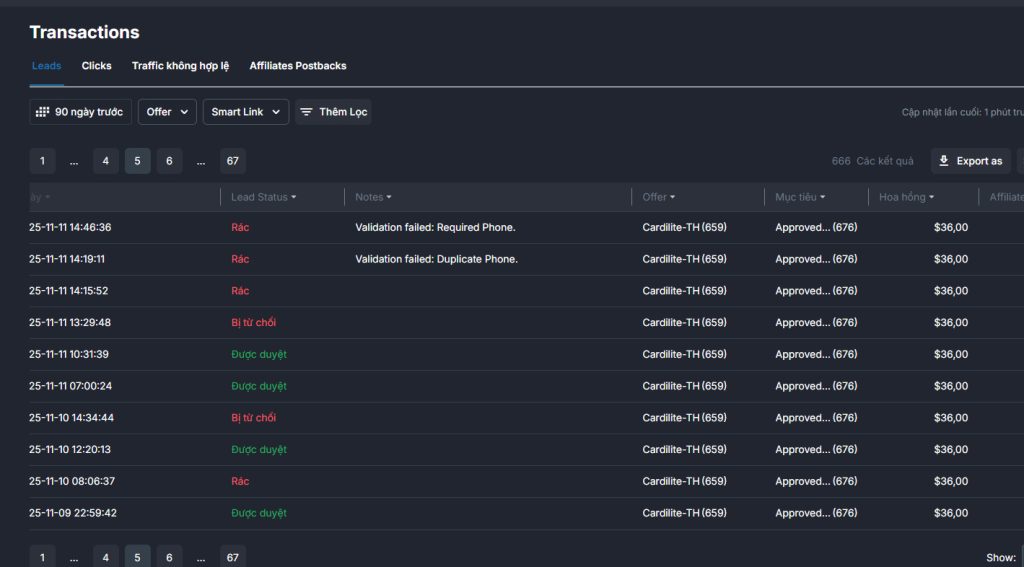The width and height of the screenshot is (1024, 567).
Task: Click sort arrow on Notes column
Action: 389,198
